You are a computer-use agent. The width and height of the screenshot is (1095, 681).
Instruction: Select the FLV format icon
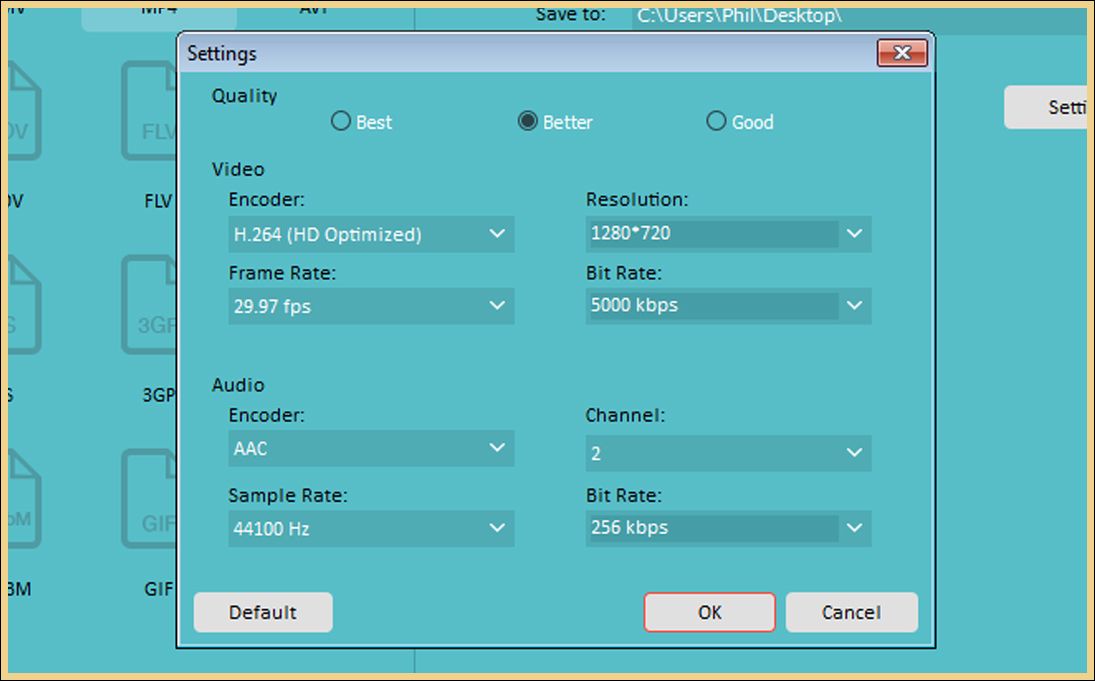tap(149, 112)
